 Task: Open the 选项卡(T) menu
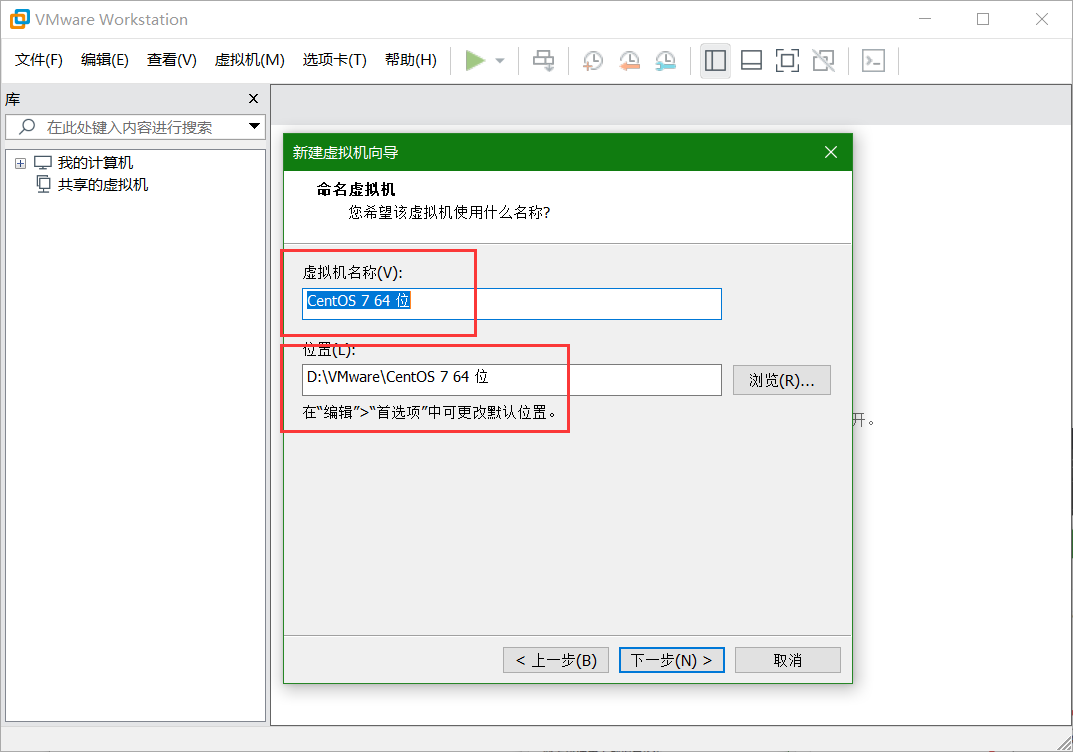(335, 60)
